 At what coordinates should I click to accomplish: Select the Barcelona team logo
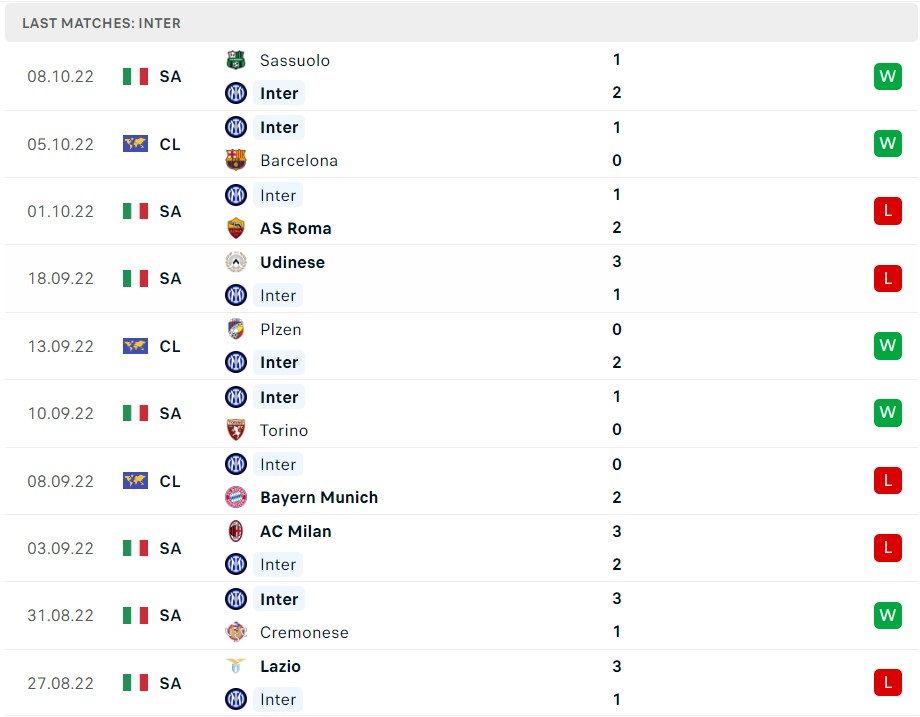pos(236,160)
